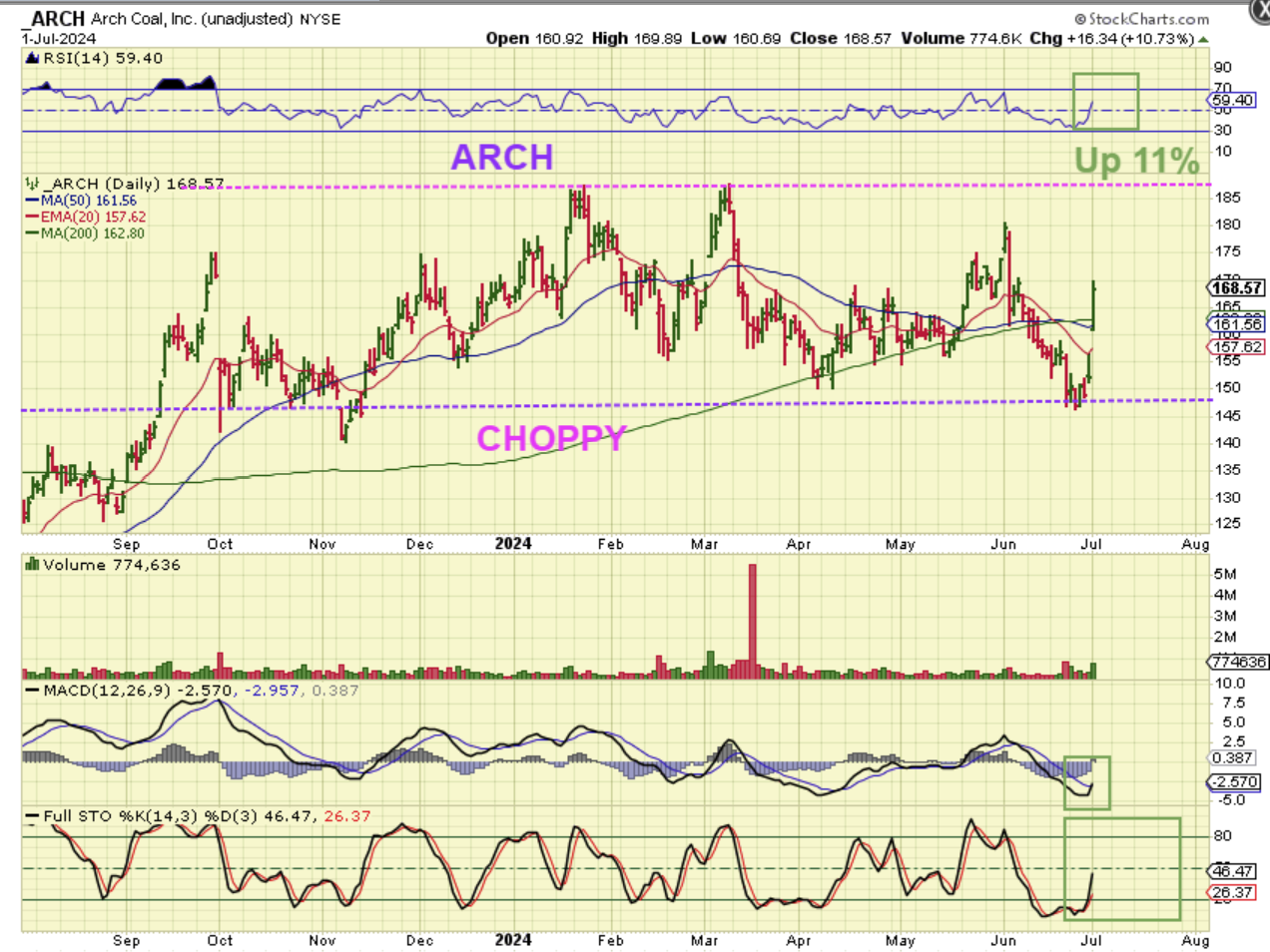Click the 'EMA(20) 157.62' legend entry
The image size is (1270, 952).
(x=86, y=217)
